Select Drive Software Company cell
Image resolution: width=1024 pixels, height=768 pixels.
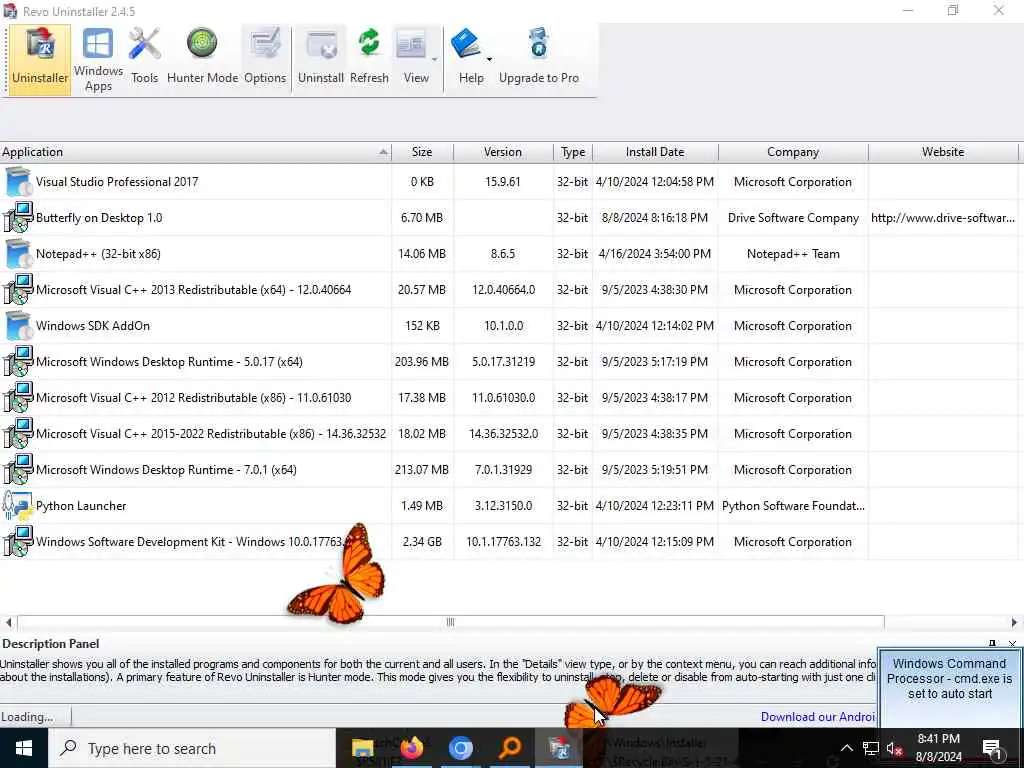(x=793, y=218)
